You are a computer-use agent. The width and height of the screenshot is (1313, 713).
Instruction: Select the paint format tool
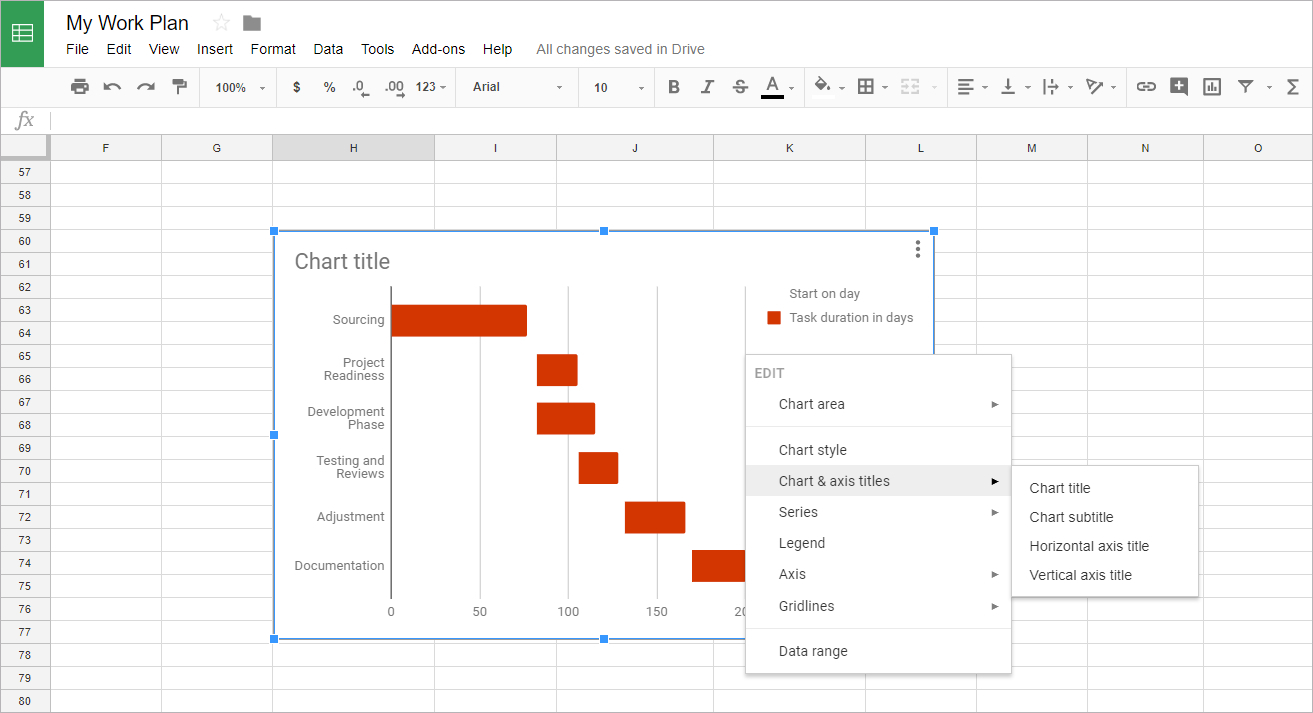click(x=180, y=87)
